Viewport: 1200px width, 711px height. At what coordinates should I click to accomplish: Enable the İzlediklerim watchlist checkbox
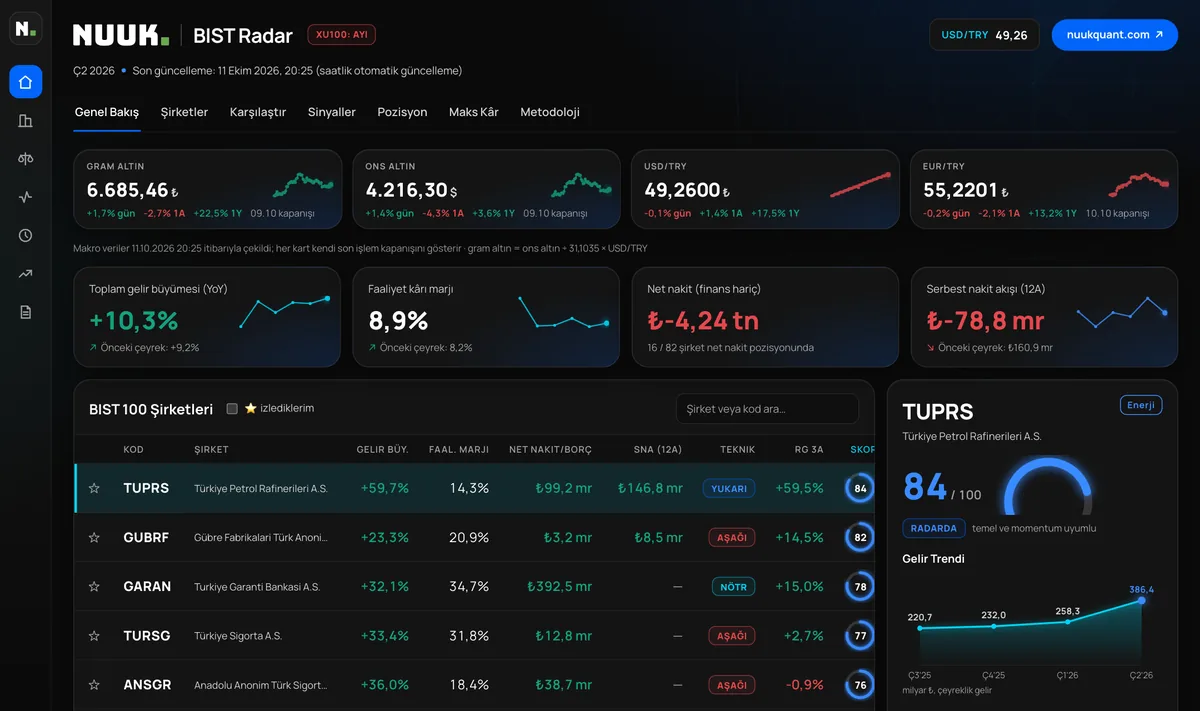coord(232,408)
